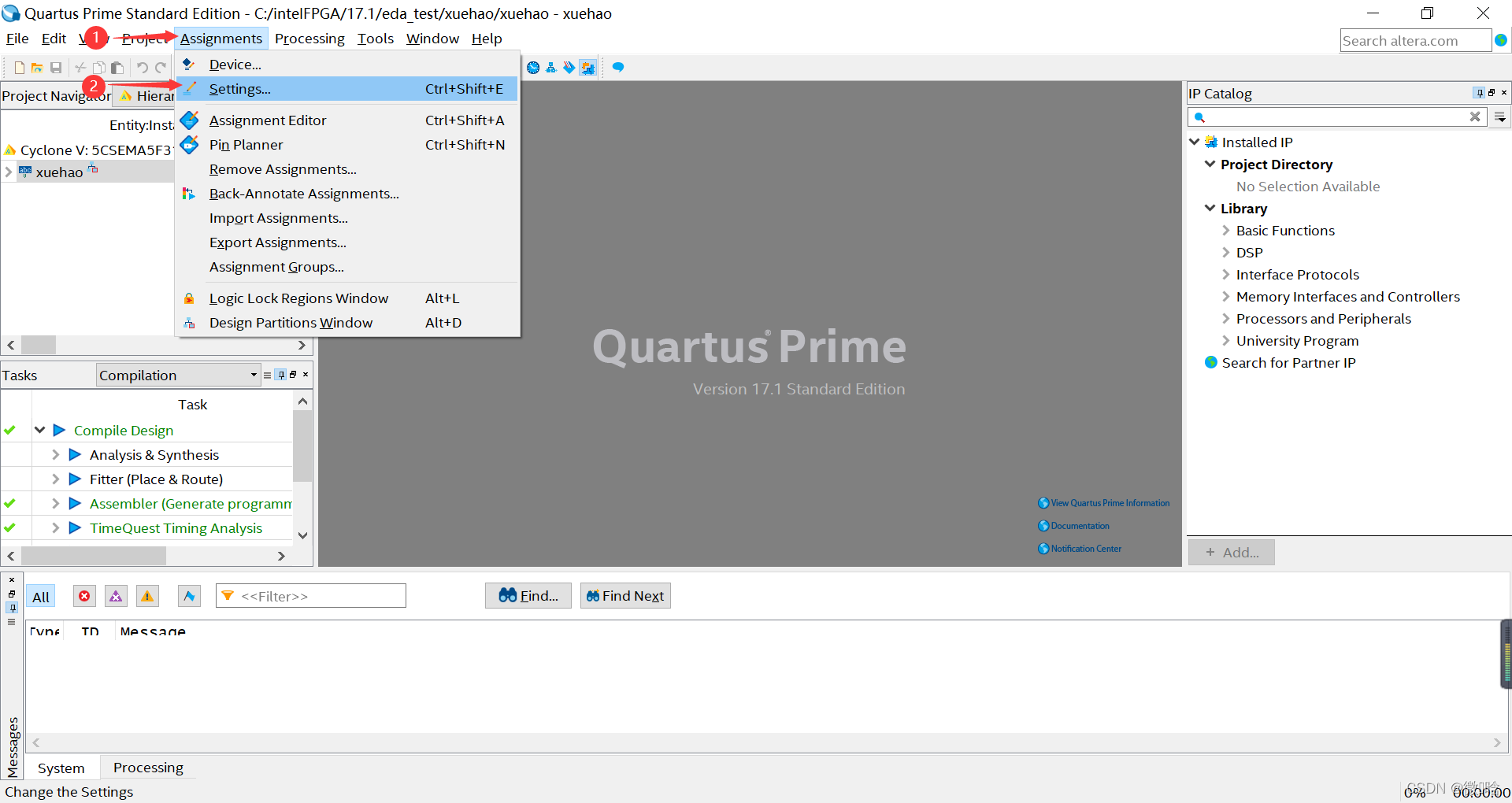Screen dimensions: 1512x803
Task: Toggle the All messages filter
Action: pos(41,597)
